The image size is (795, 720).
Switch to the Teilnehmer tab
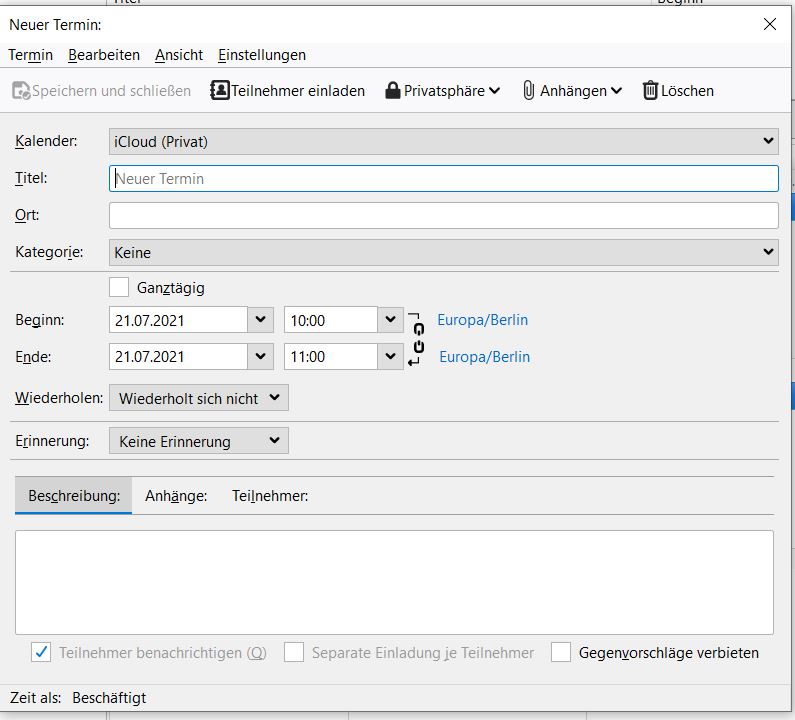[x=270, y=495]
